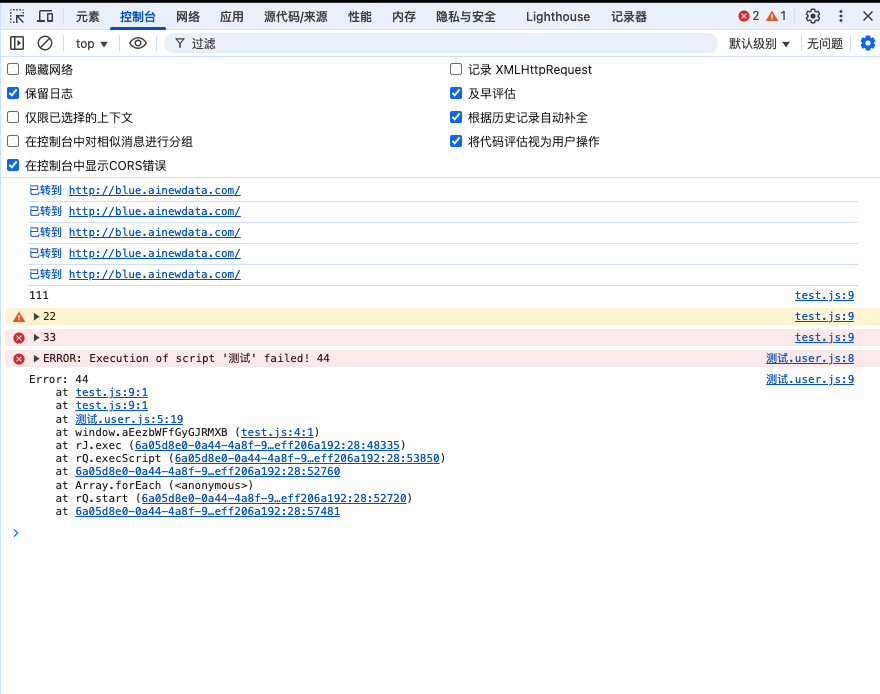Screen dimensions: 880x694
Task: Open the 默认级别 log level dropdown
Action: click(759, 44)
